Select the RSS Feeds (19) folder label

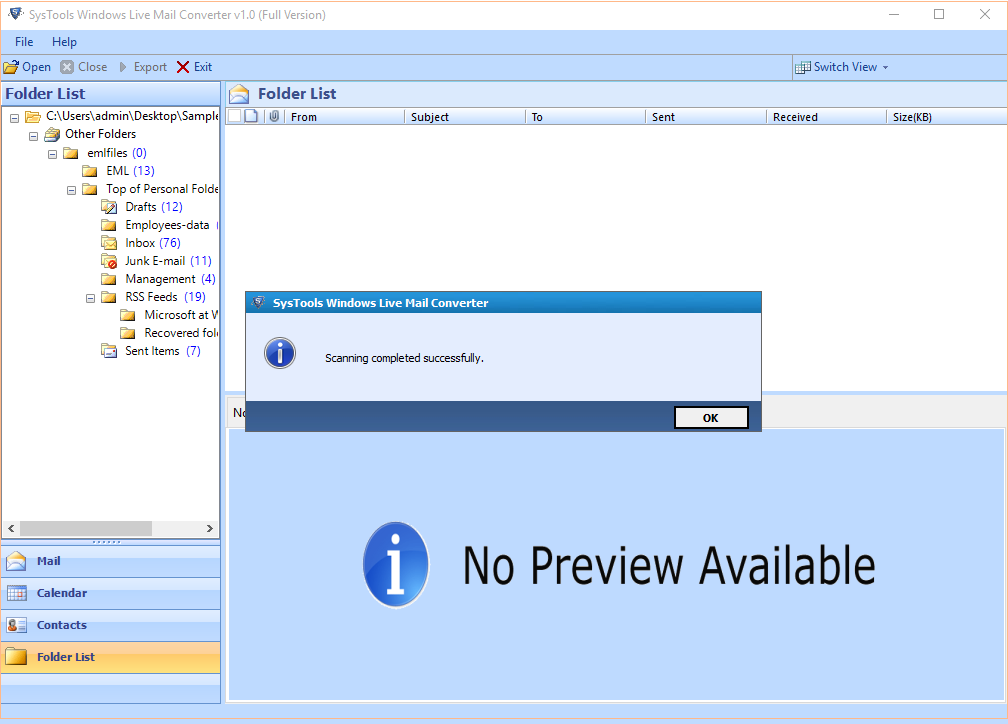pos(166,297)
